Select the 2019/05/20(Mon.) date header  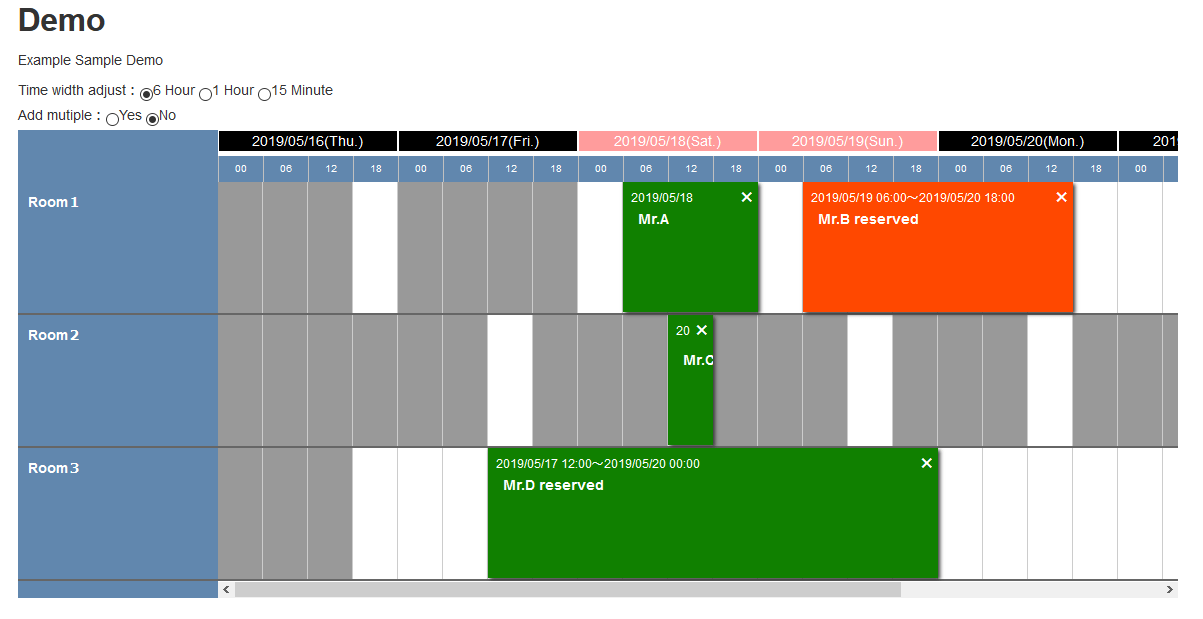pyautogui.click(x=1027, y=141)
